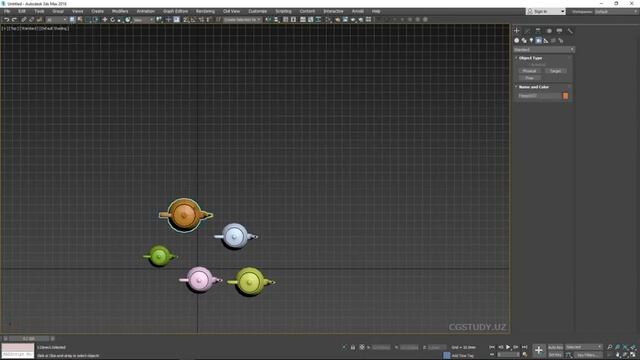Click the Free camera button
The height and width of the screenshot is (360, 640).
tap(529, 78)
